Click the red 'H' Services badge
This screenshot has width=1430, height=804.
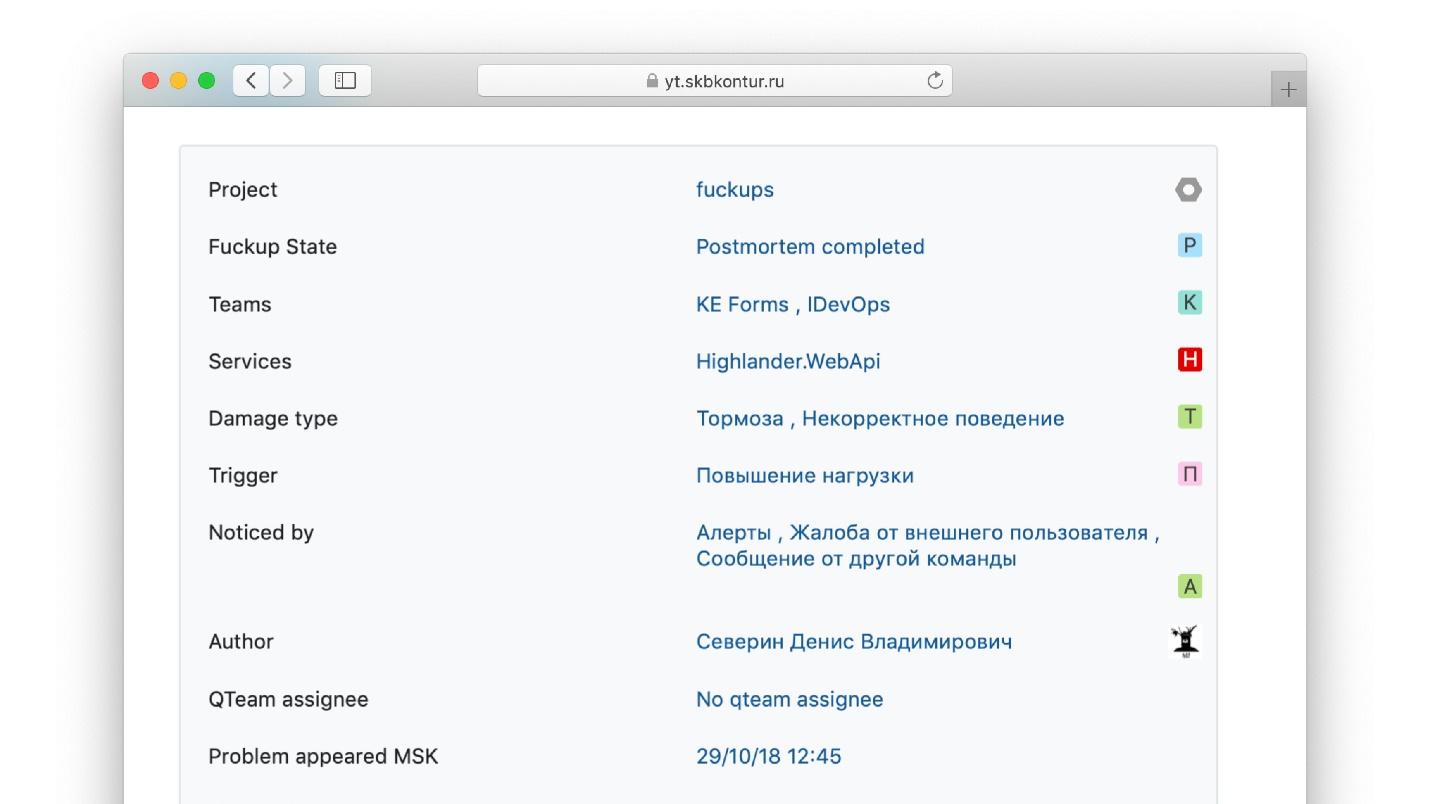point(1189,360)
